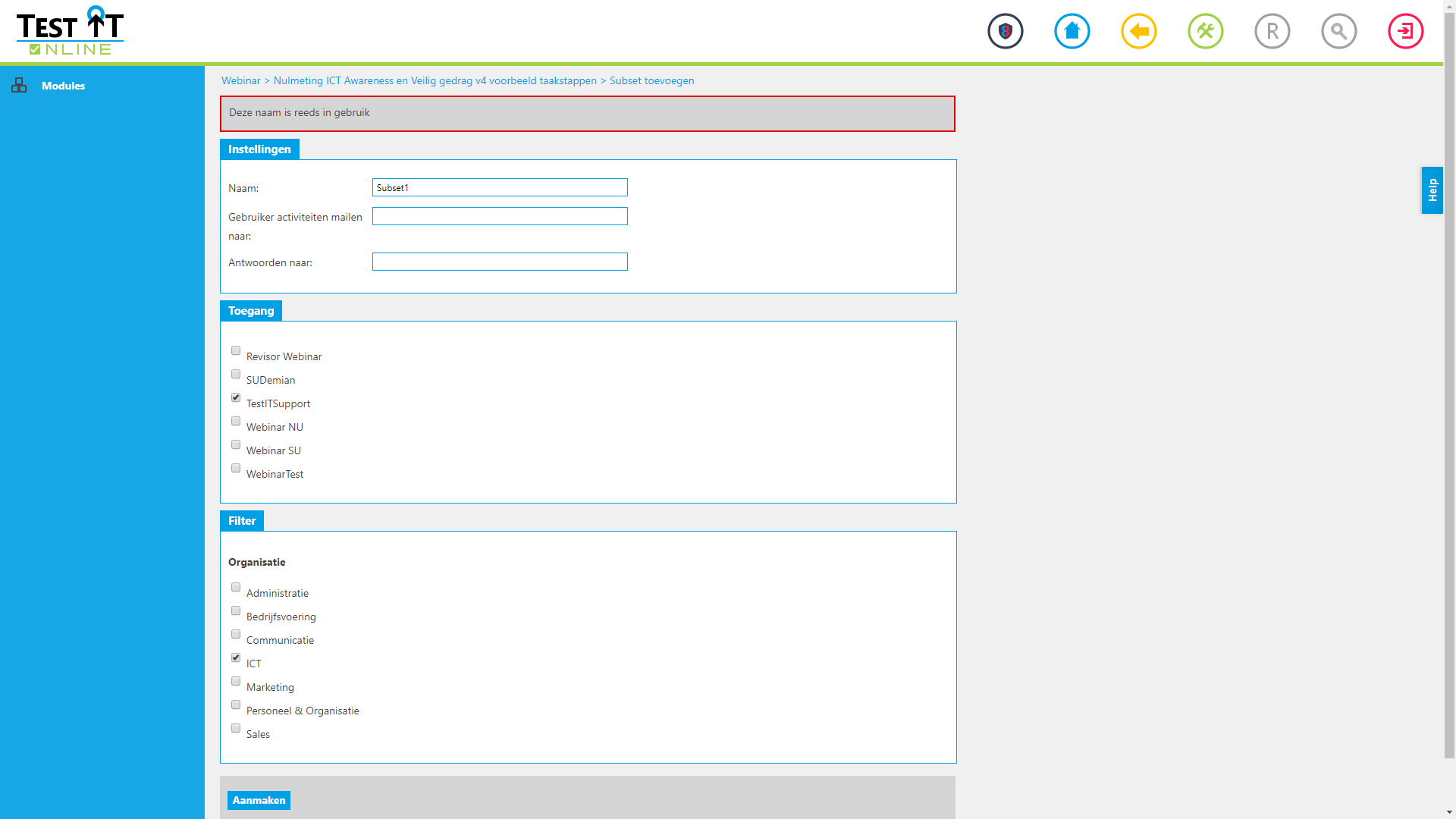Click the yellow back arrow icon
This screenshot has height=819, width=1456.
pyautogui.click(x=1139, y=31)
